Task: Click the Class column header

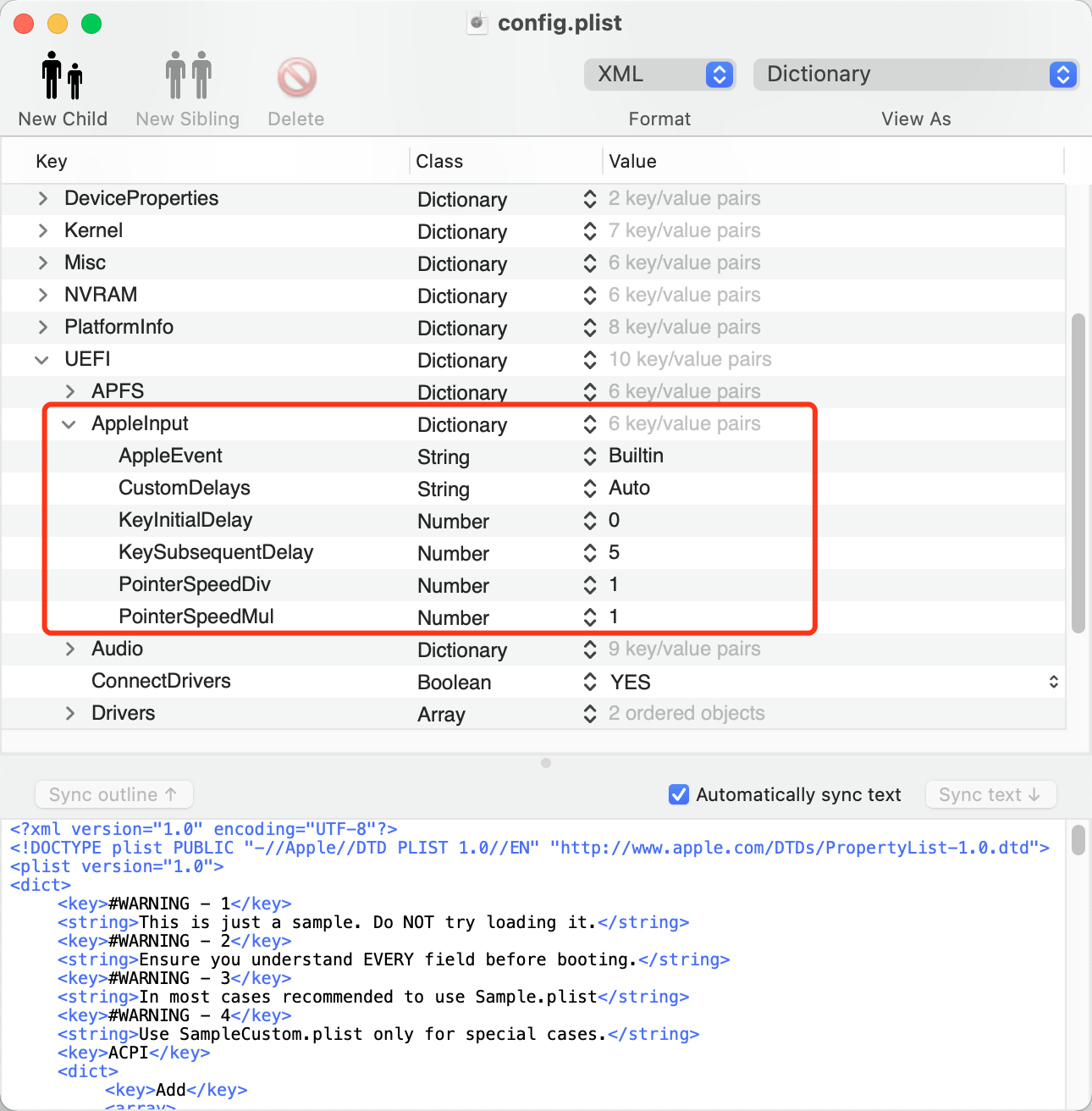Action: coord(439,161)
